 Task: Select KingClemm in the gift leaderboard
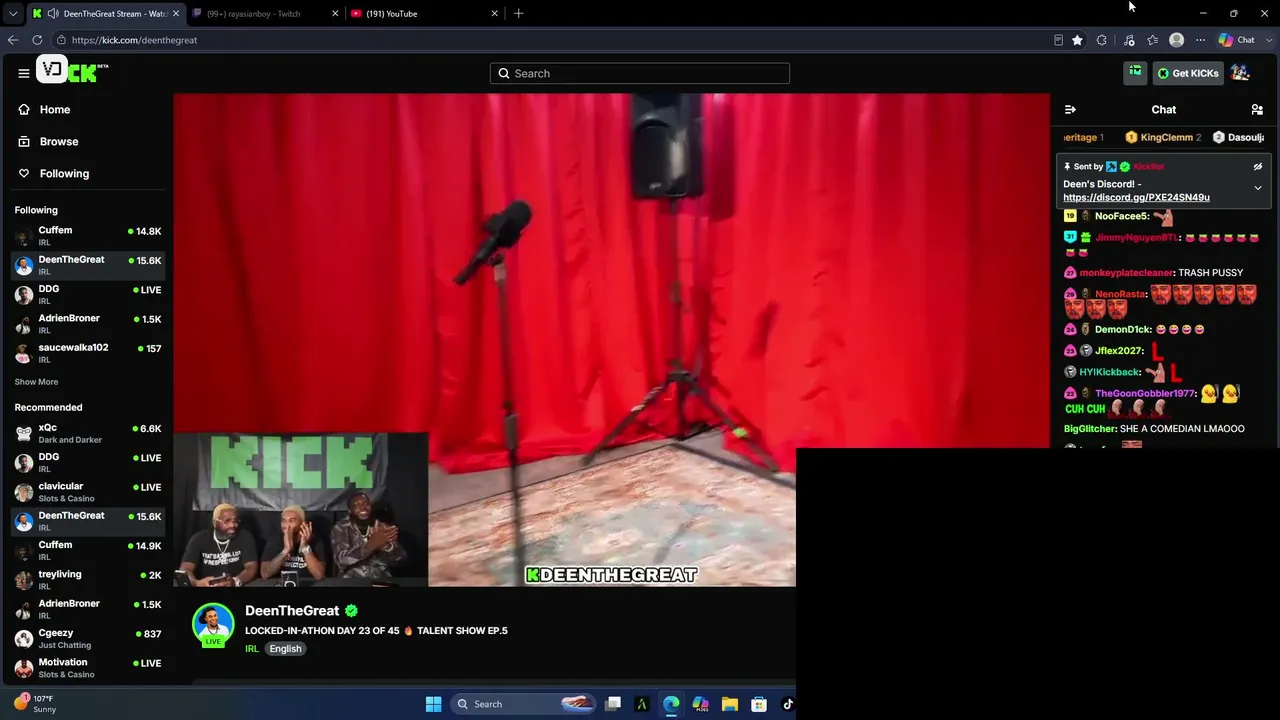1163,137
